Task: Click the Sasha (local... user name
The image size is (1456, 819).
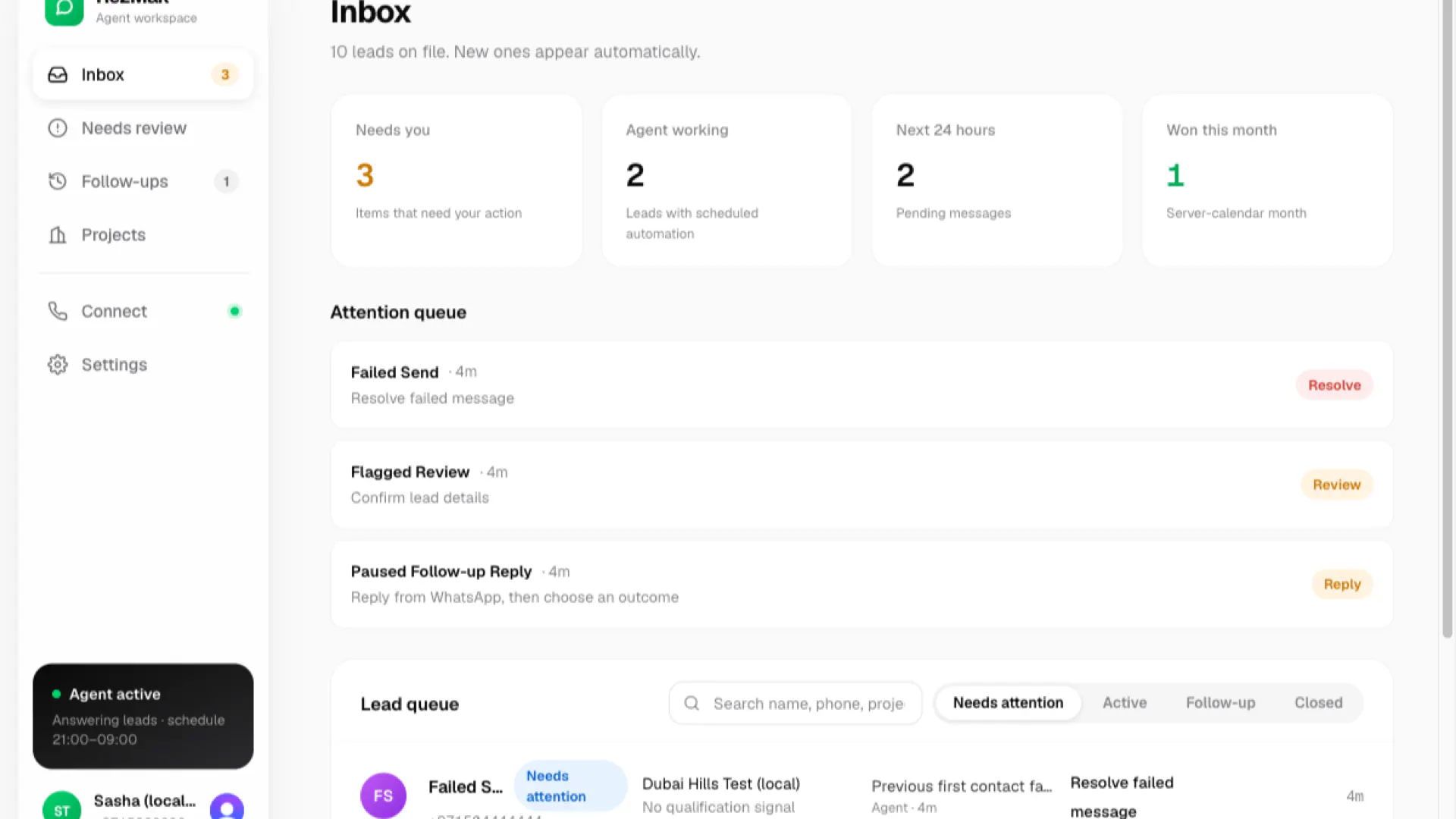Action: coord(144,801)
